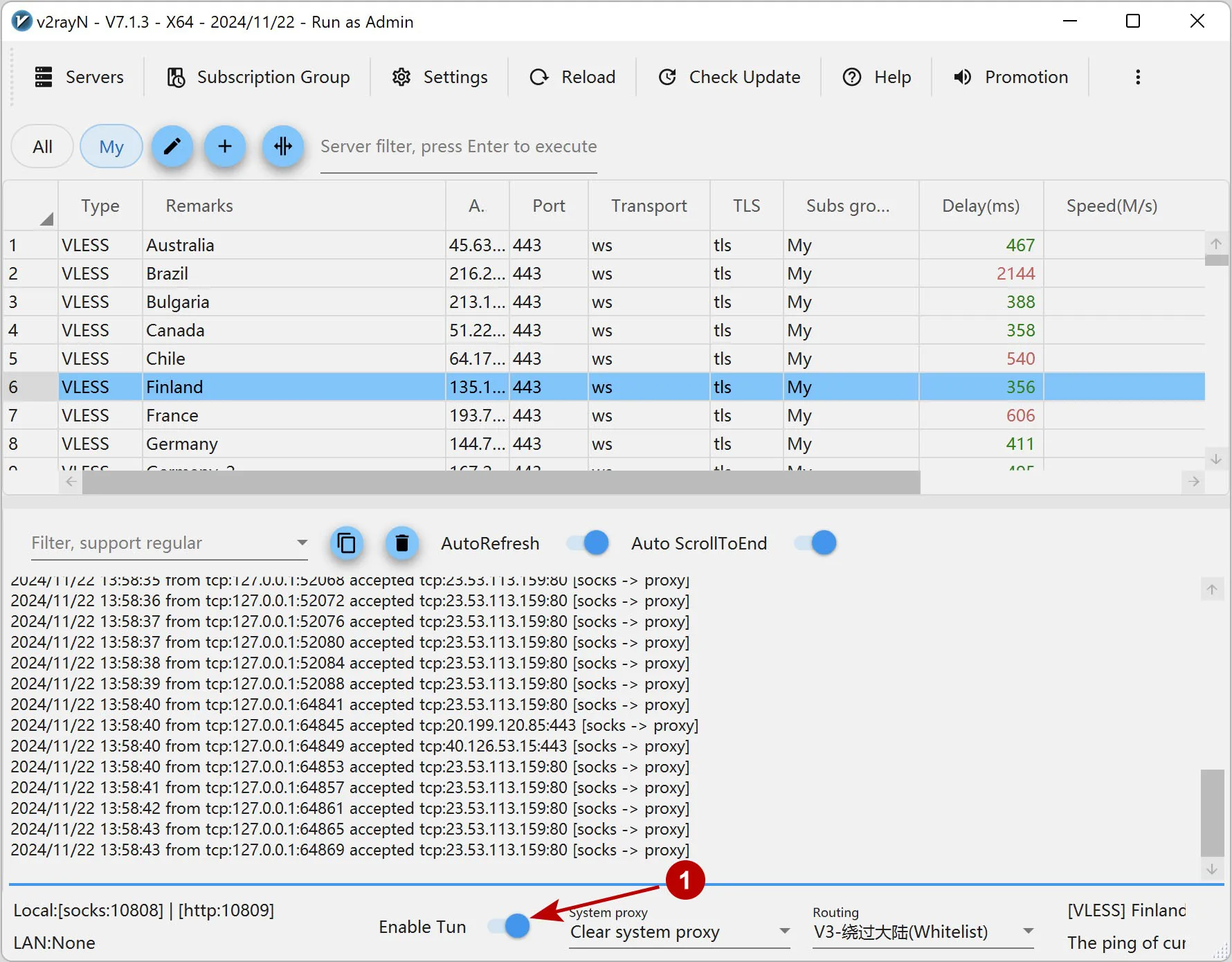Click the server list scroll down arrow
The height and width of the screenshot is (962, 1232).
pos(1216,459)
